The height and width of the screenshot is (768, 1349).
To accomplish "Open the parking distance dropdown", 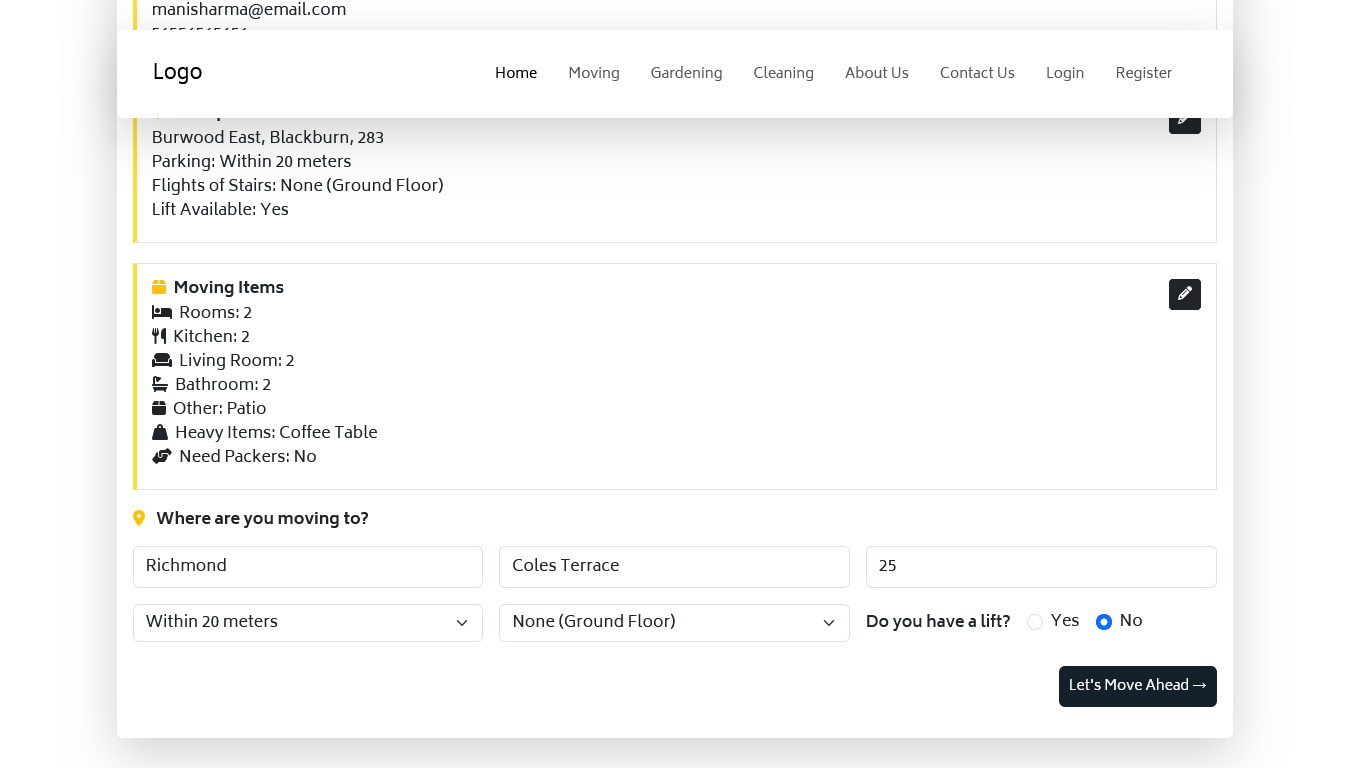I will (308, 622).
